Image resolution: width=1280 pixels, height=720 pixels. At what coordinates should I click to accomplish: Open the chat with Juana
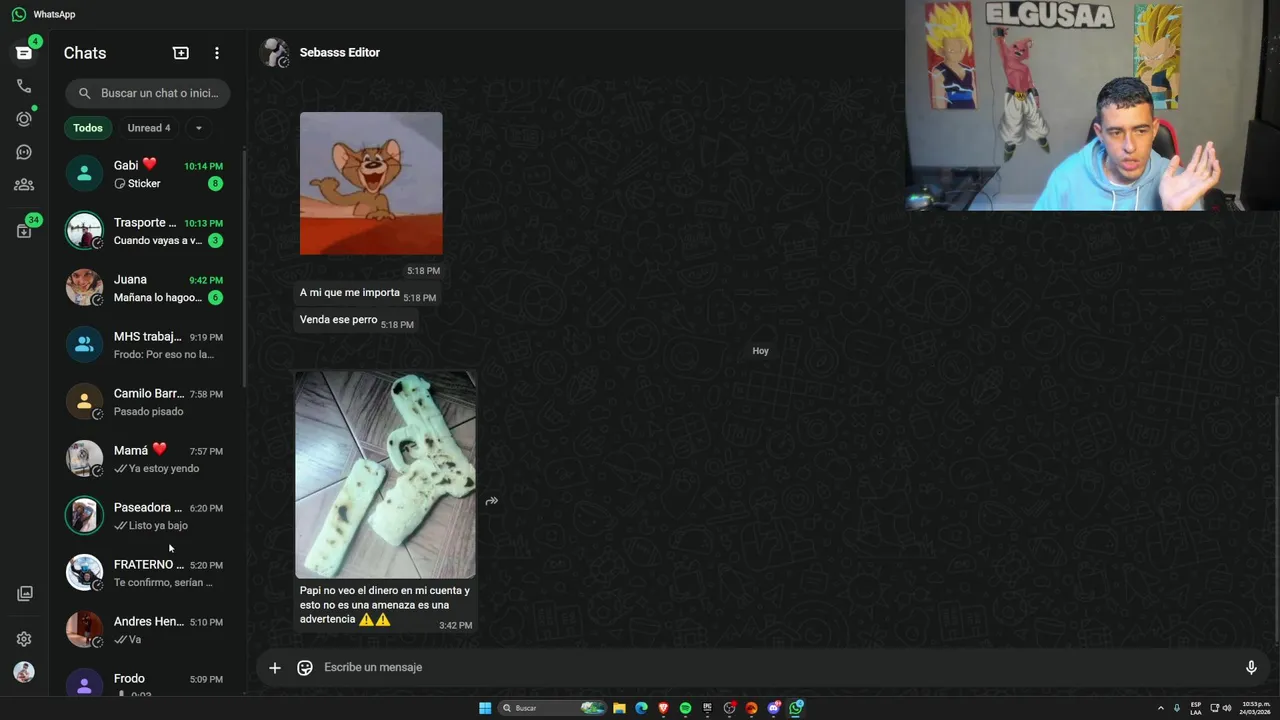pos(146,288)
